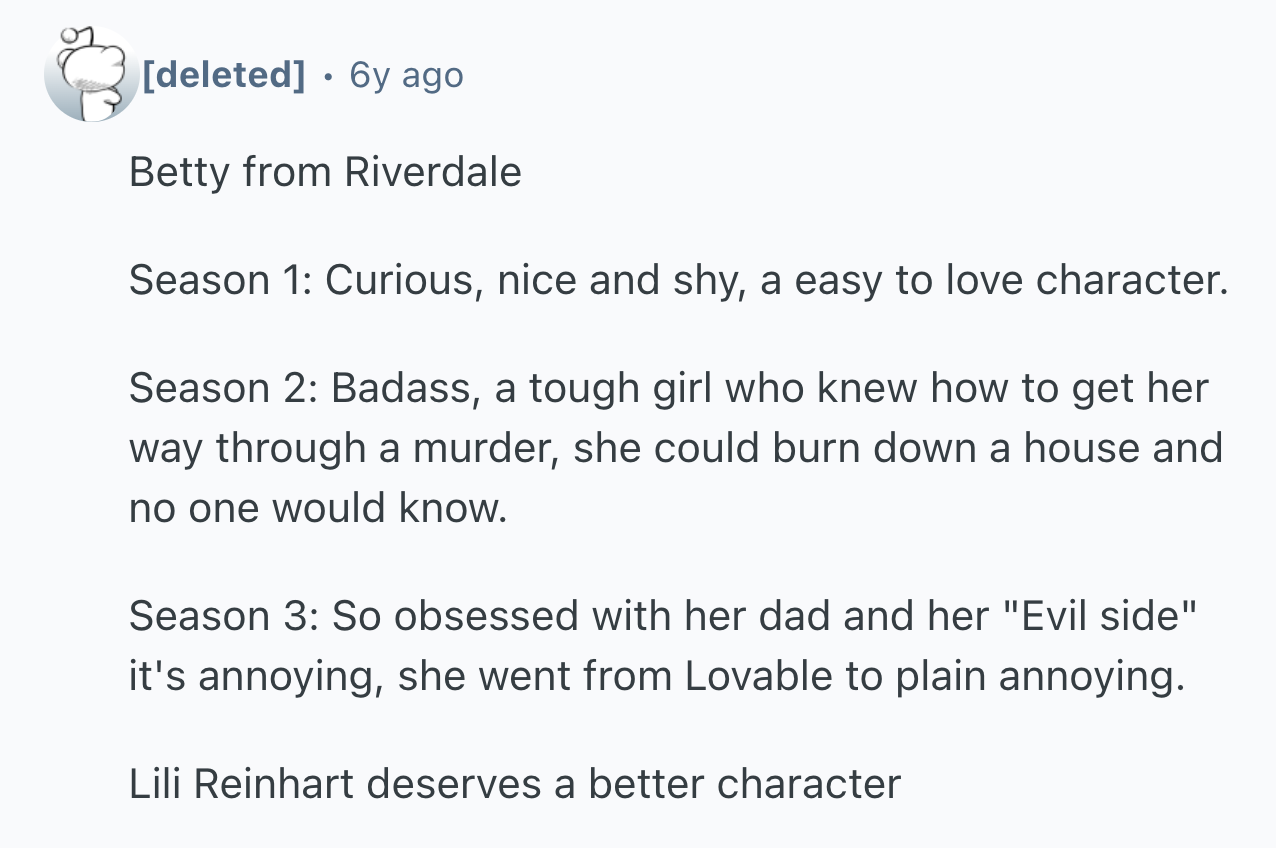
Task: Click the "Season 1:" label text
Action: click(220, 281)
